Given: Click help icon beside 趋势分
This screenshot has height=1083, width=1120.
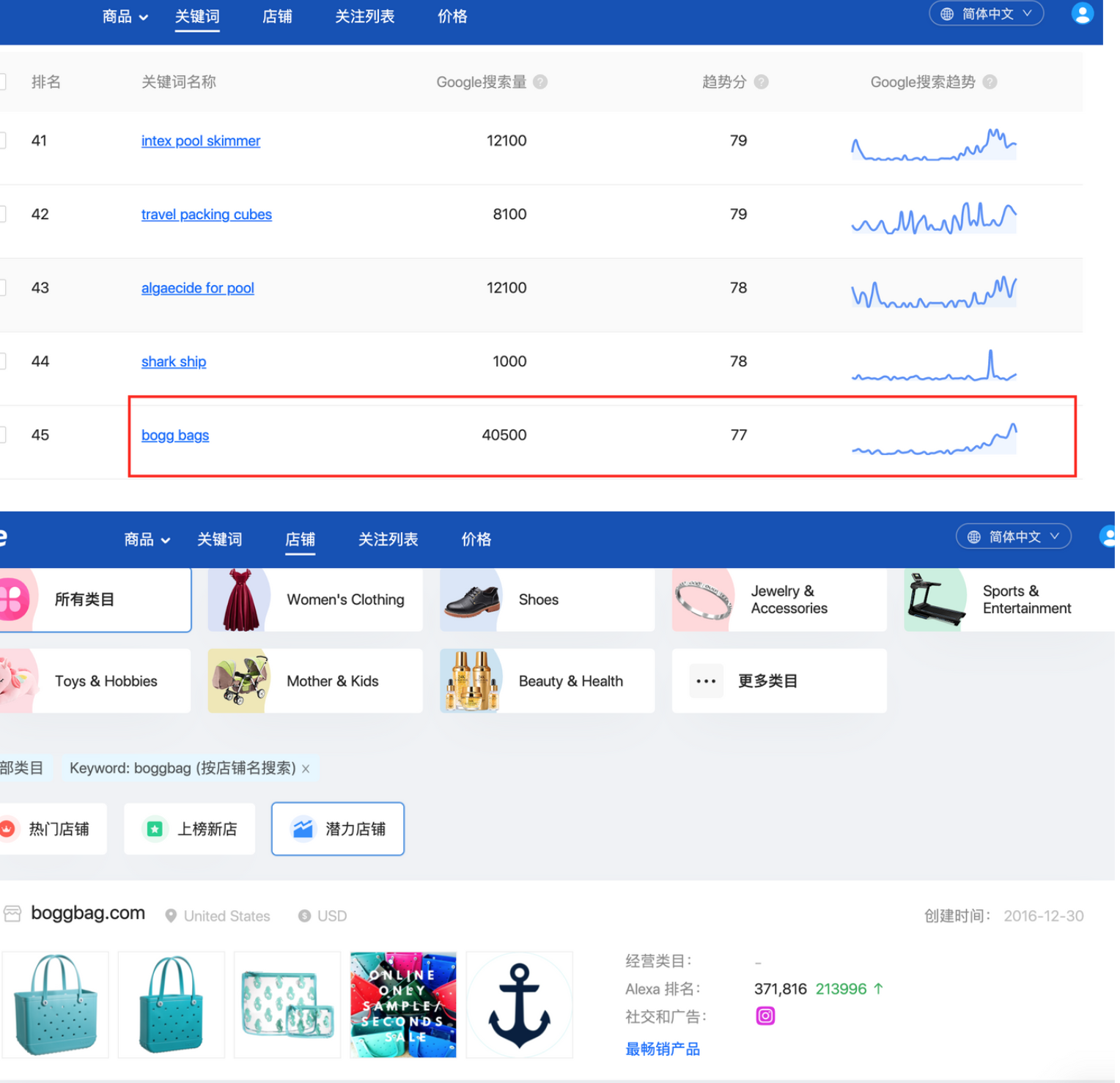Looking at the screenshot, I should (762, 82).
